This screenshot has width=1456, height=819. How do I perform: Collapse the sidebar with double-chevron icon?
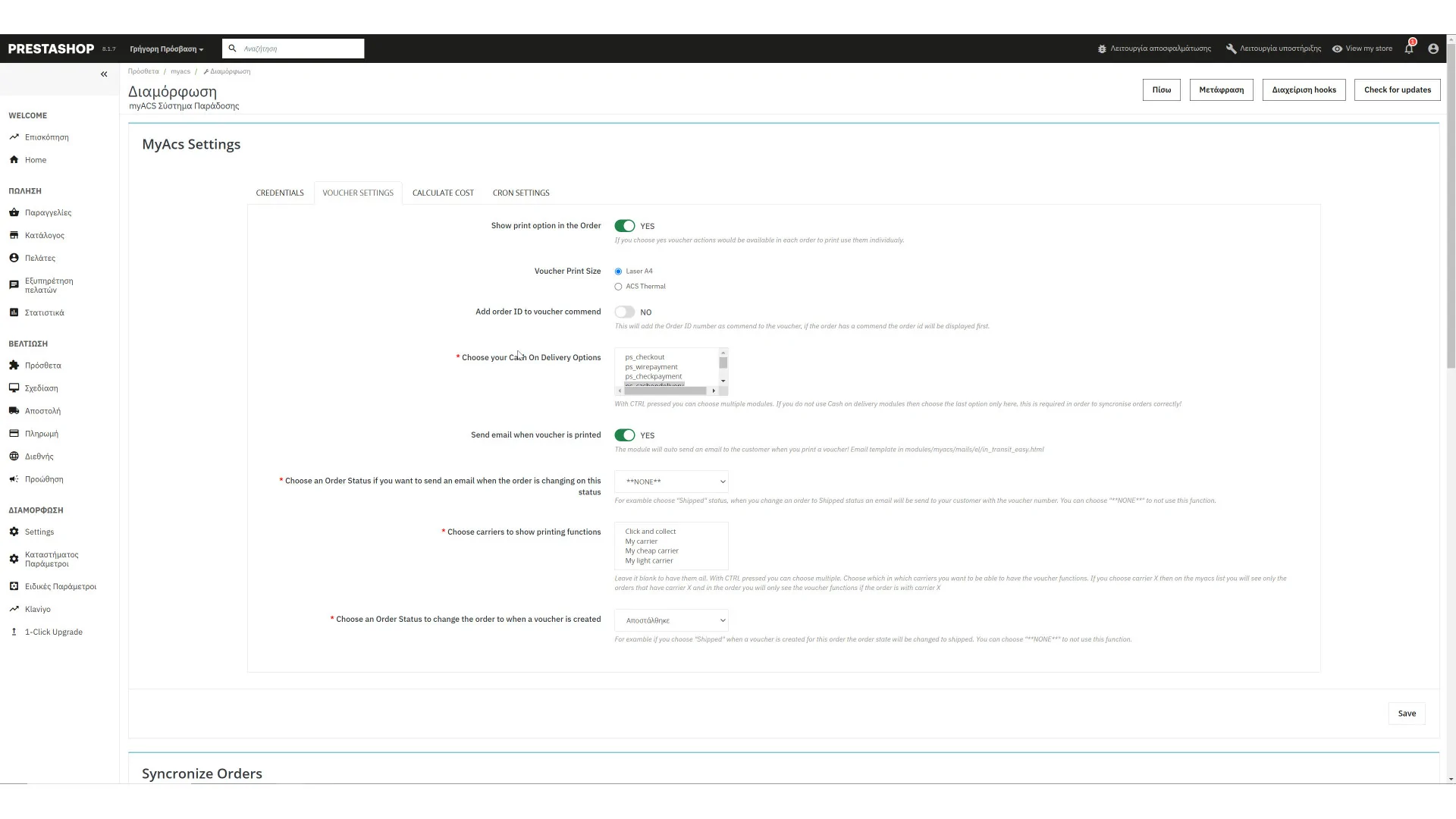coord(104,74)
